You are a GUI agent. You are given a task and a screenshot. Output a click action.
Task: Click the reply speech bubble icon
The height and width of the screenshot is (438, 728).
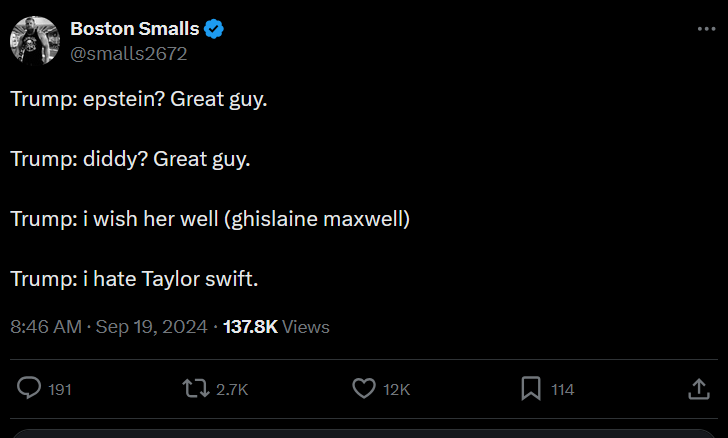coord(31,389)
